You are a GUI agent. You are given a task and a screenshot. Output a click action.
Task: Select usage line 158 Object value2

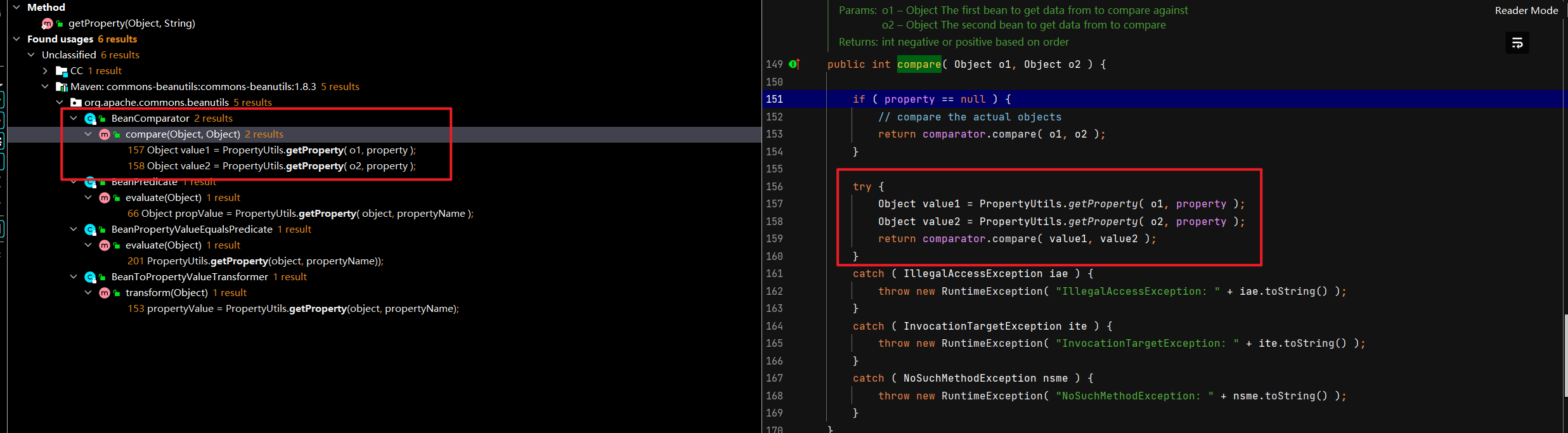click(x=271, y=165)
